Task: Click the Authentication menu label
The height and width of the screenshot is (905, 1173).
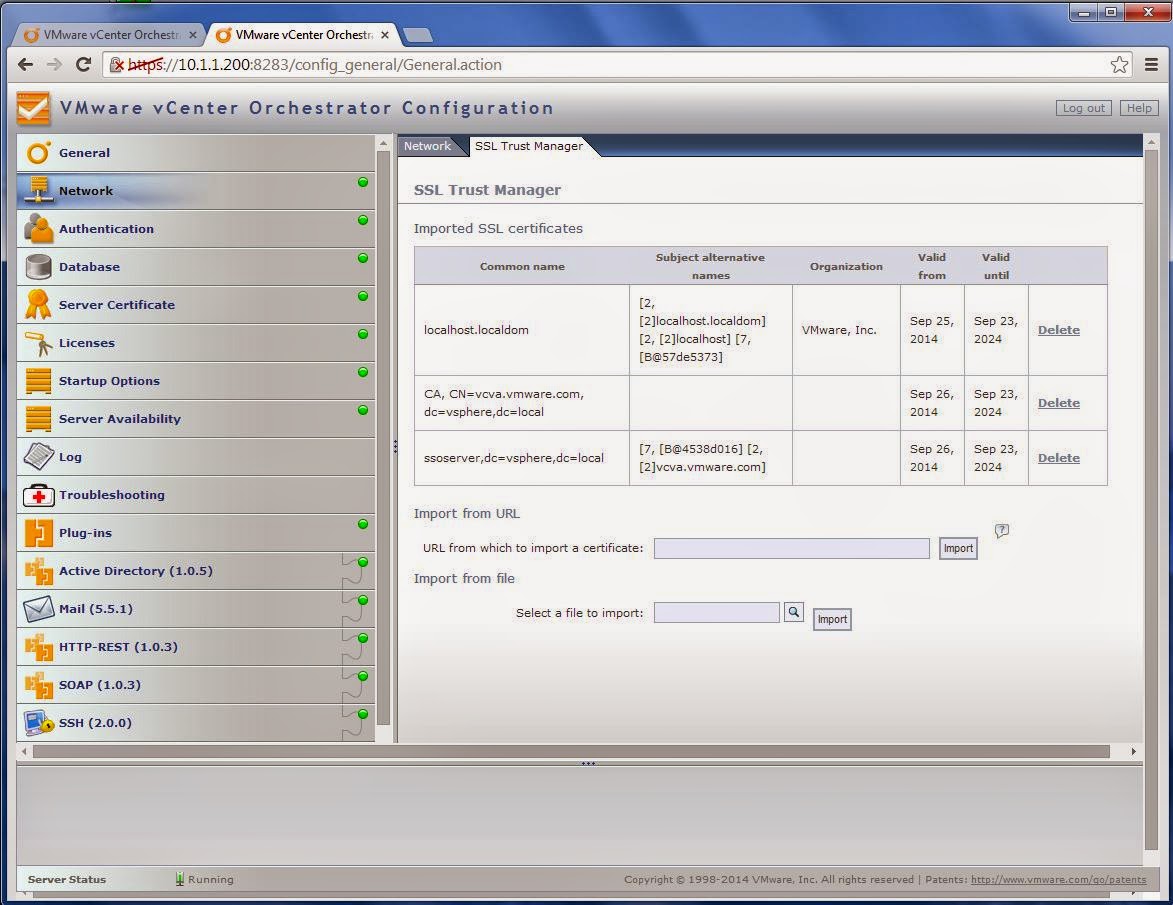Action: [106, 229]
